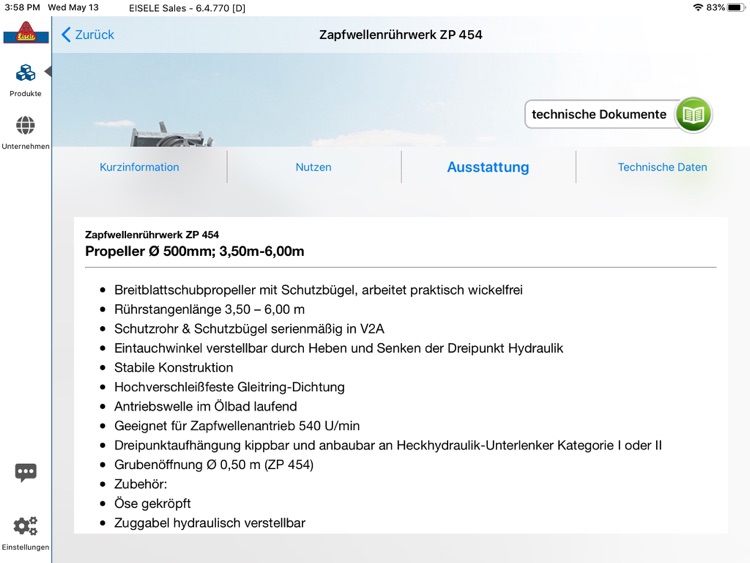Click the technische Dokumente label

point(599,114)
